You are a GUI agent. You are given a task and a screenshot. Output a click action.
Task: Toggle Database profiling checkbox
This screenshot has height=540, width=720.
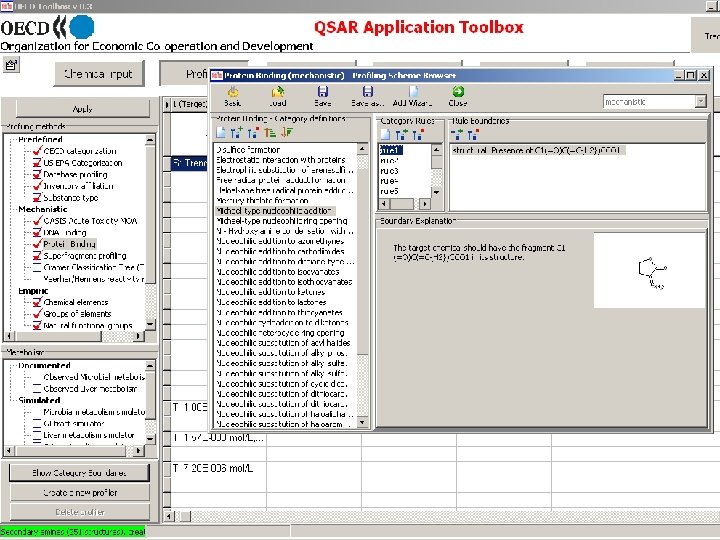pyautogui.click(x=37, y=174)
